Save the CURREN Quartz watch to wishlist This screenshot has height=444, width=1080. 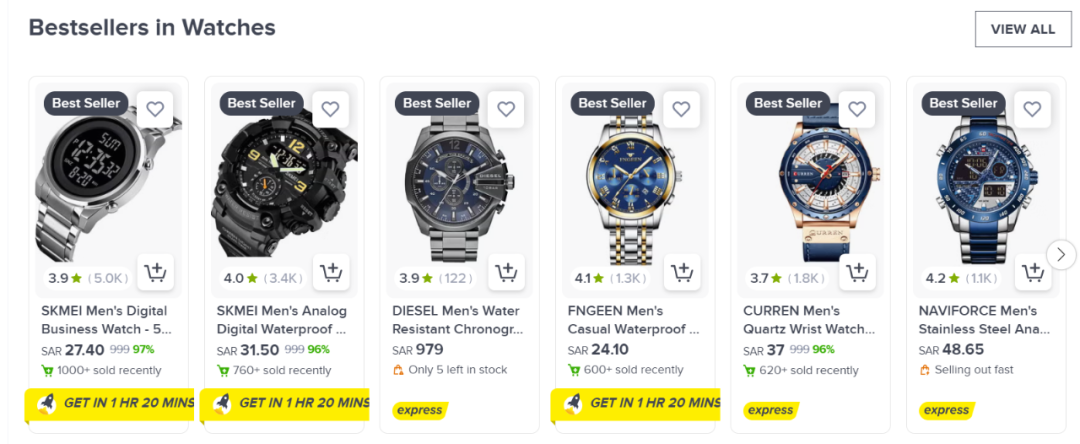857,109
